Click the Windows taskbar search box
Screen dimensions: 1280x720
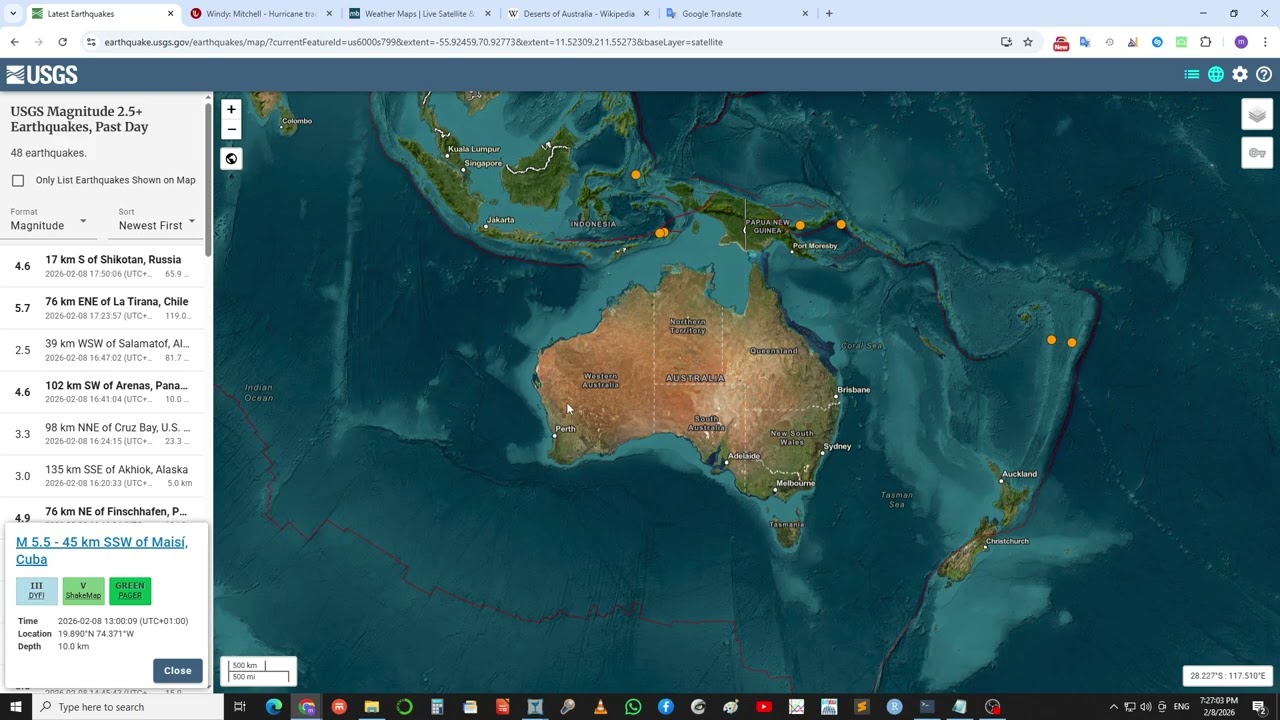tap(128, 707)
